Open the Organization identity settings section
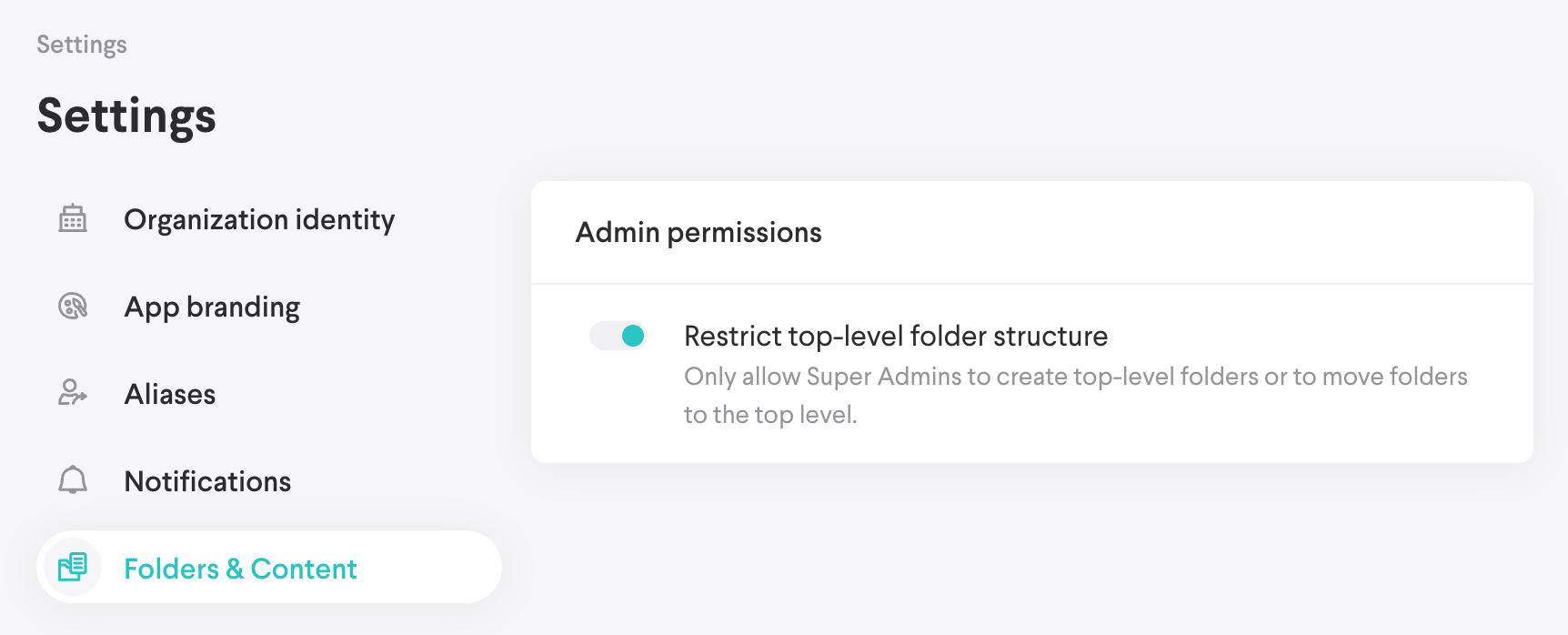 click(x=259, y=220)
